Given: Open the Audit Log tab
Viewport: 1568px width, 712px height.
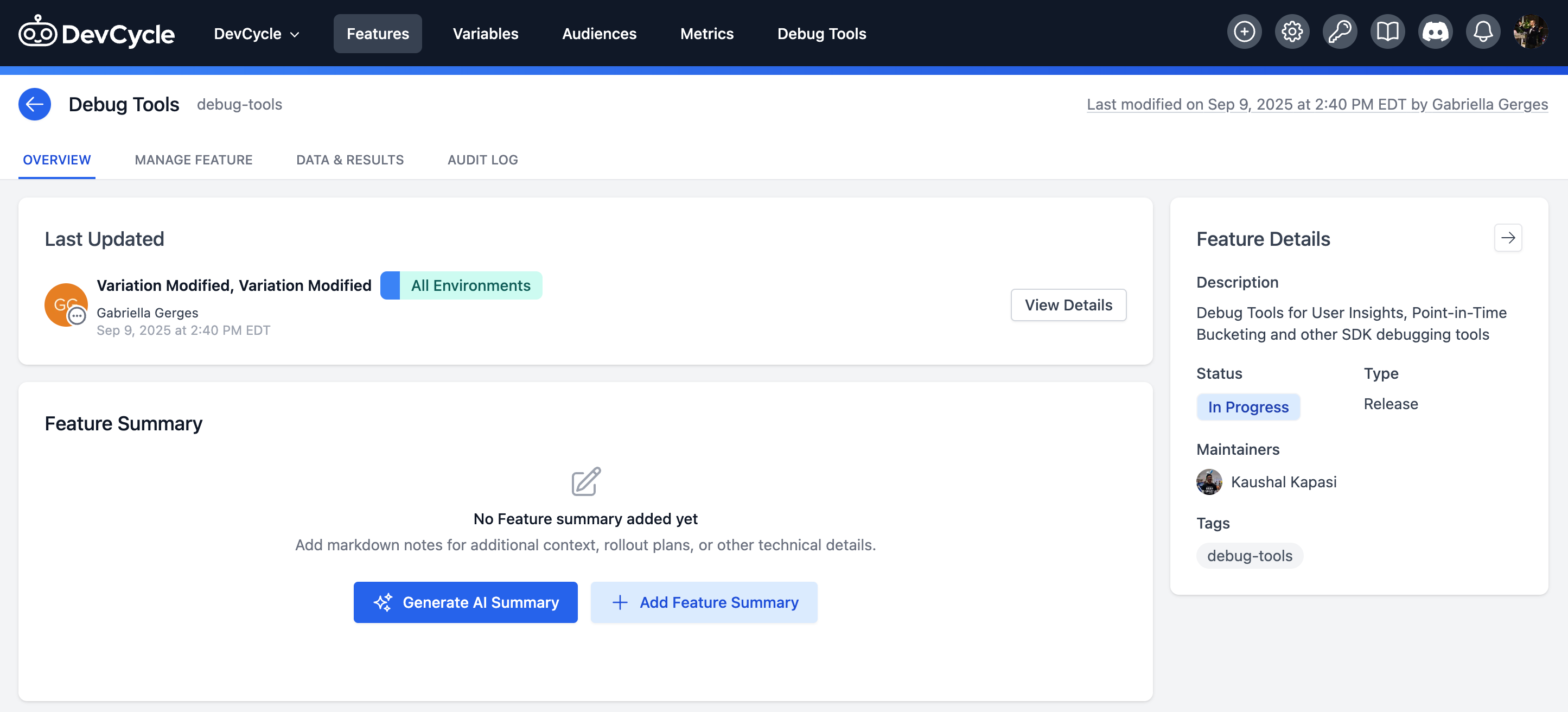Looking at the screenshot, I should click(x=482, y=160).
